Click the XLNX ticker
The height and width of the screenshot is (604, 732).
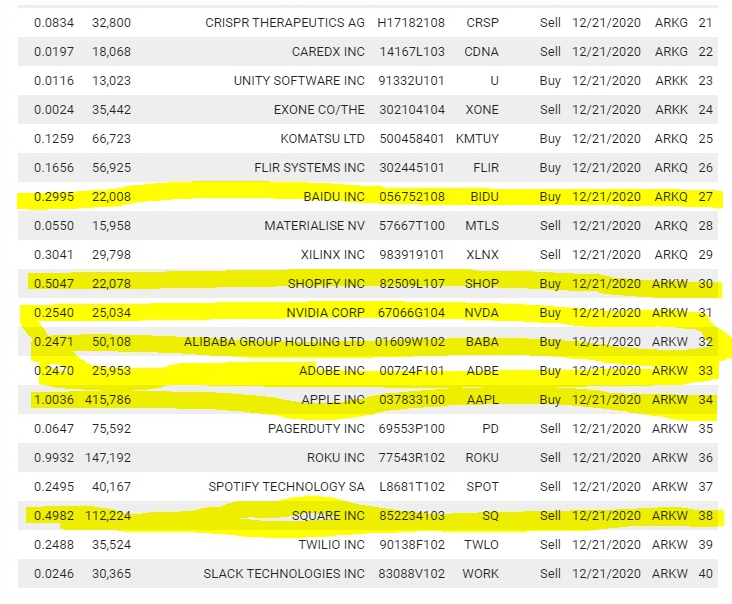[x=482, y=254]
